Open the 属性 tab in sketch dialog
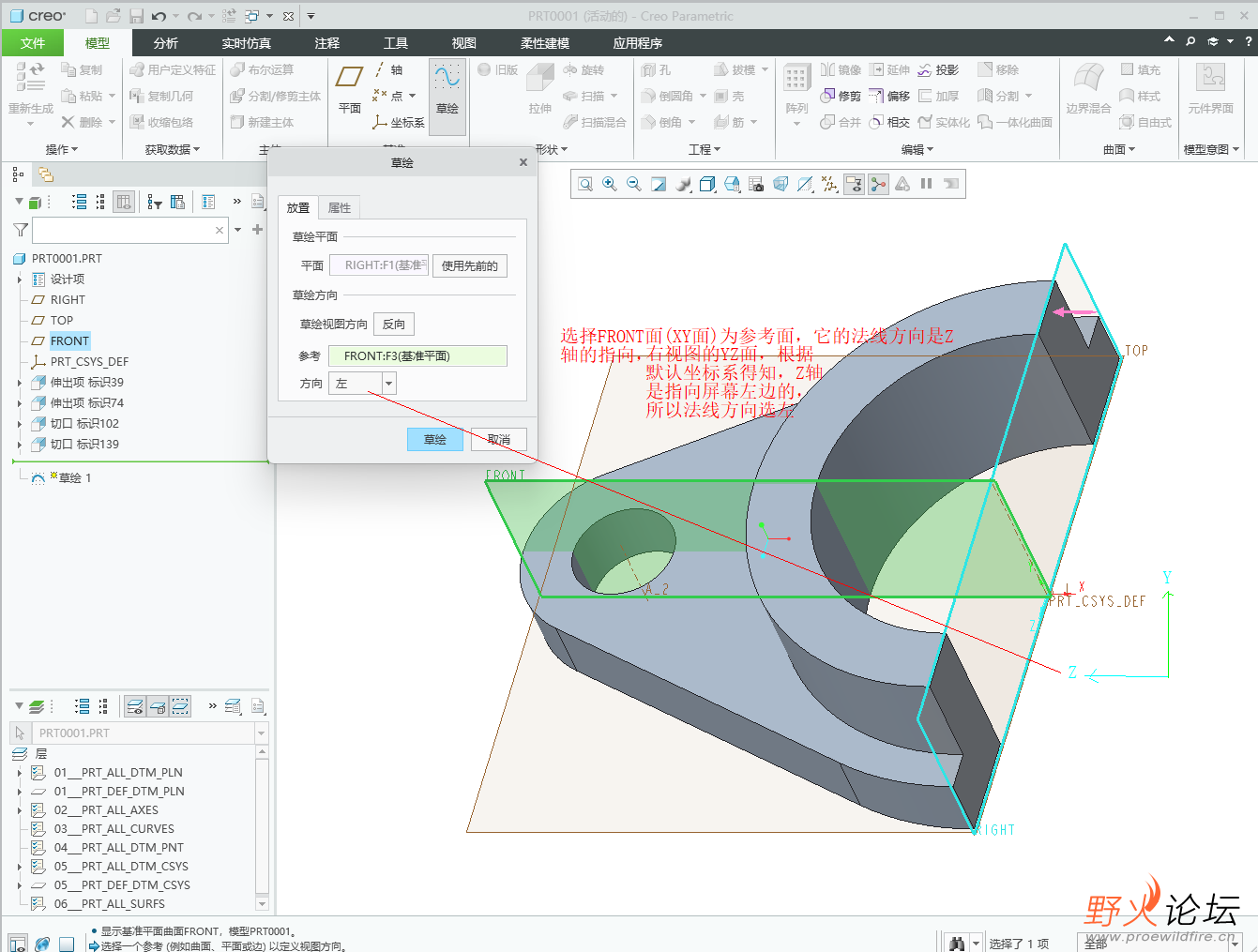This screenshot has height=952, width=1258. [x=340, y=208]
